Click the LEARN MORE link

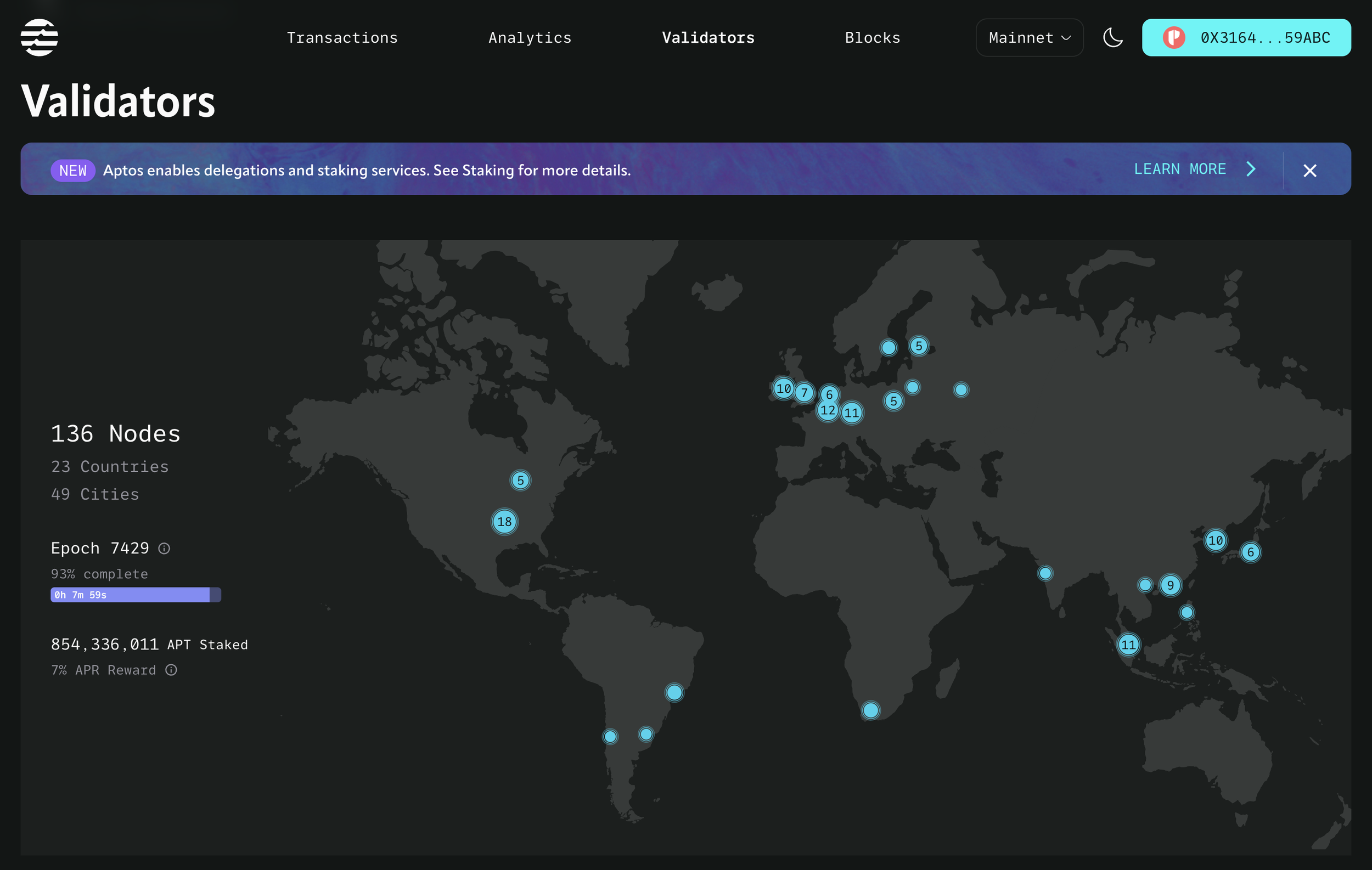point(1194,169)
